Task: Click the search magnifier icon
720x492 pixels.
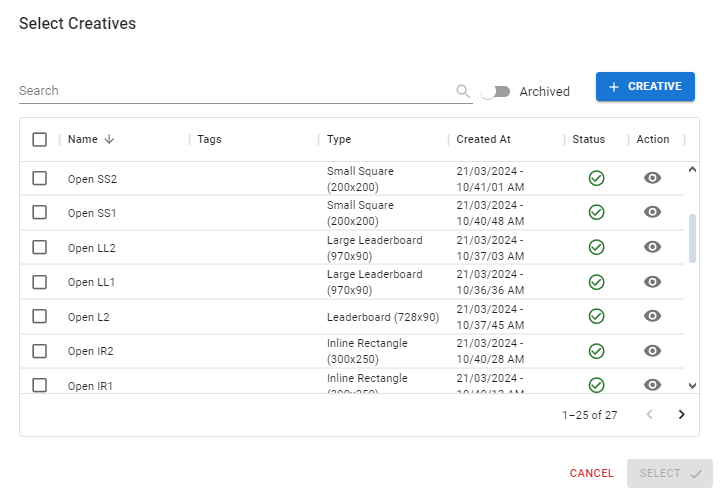Action: pos(463,91)
